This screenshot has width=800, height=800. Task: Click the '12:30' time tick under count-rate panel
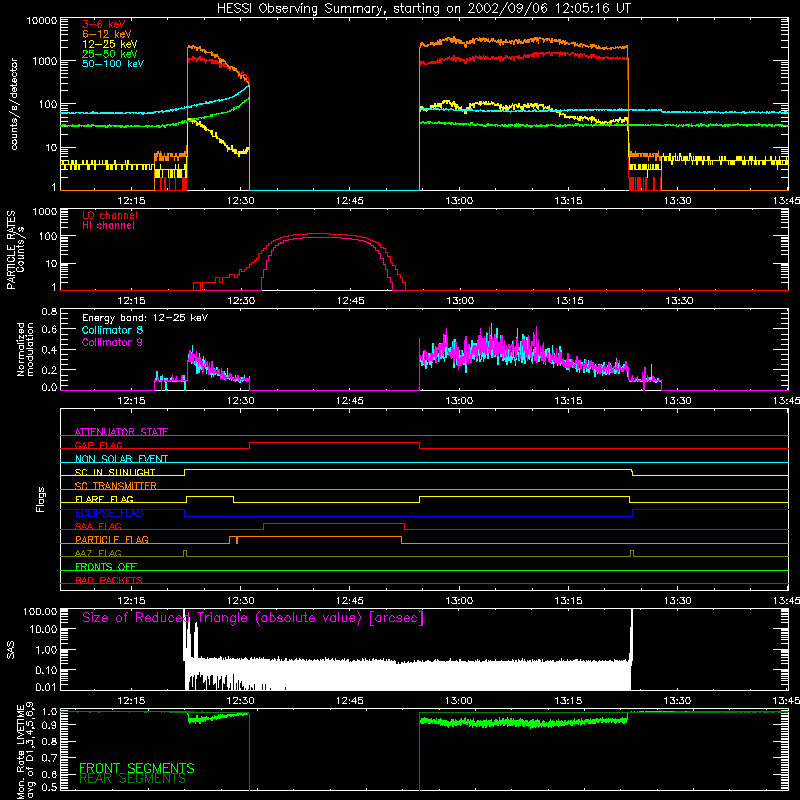click(x=241, y=201)
